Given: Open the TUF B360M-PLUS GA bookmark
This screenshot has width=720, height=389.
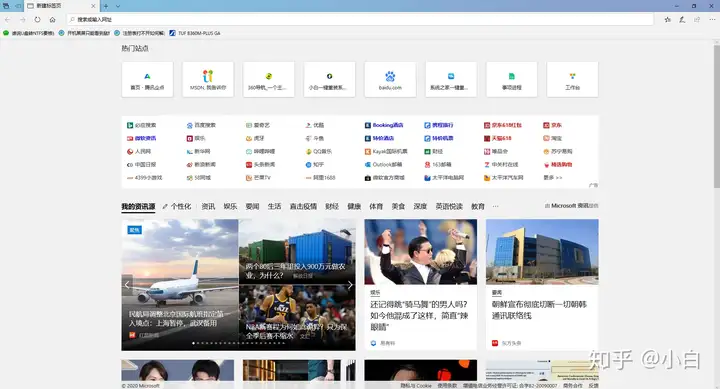Looking at the screenshot, I should point(195,33).
